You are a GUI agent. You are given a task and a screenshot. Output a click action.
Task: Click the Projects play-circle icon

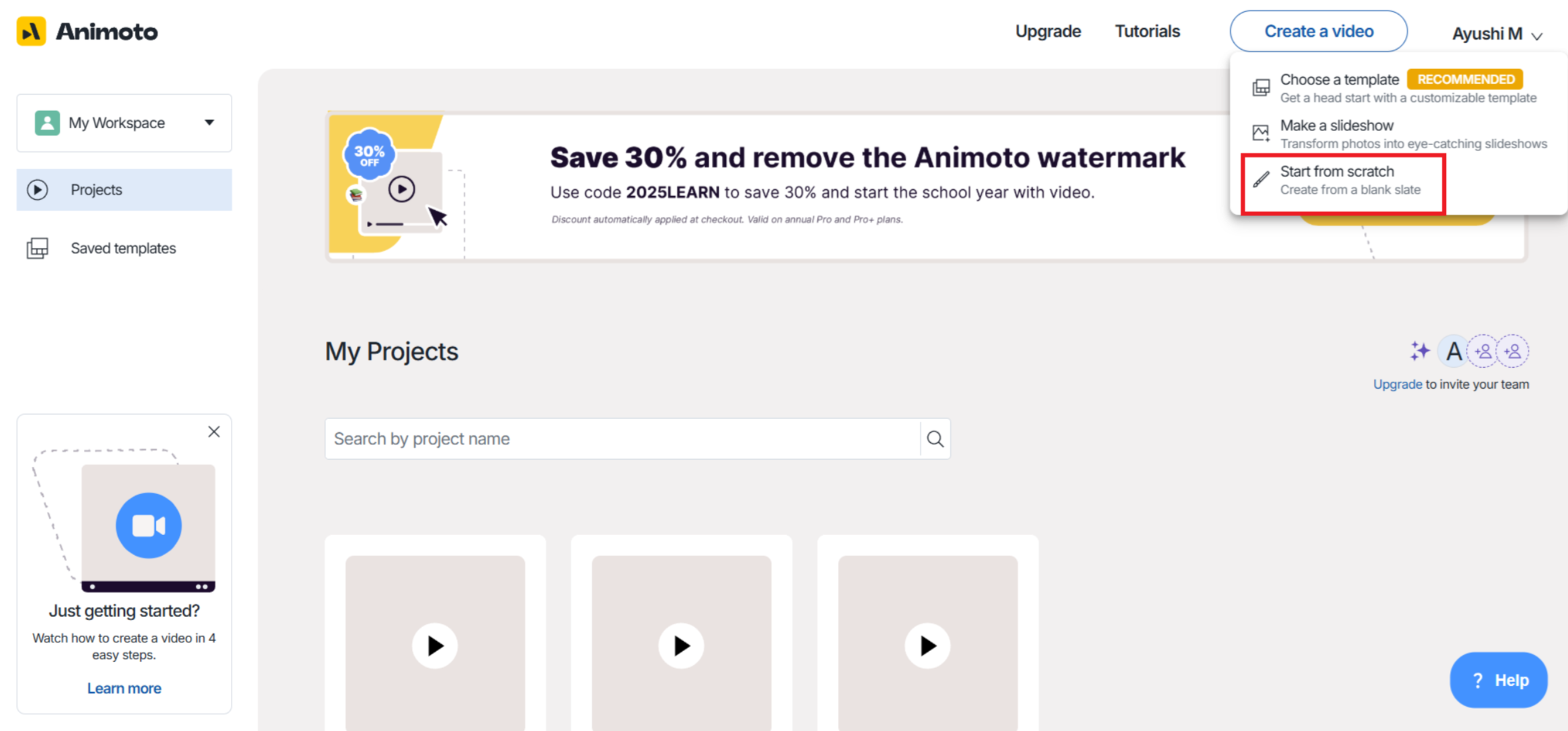pyautogui.click(x=38, y=190)
